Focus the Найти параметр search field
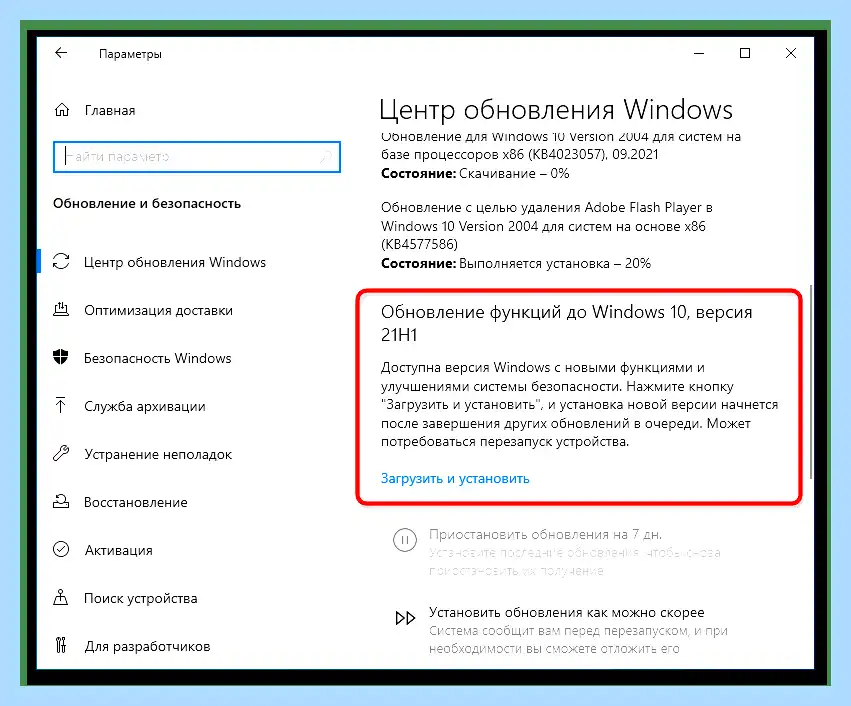851x706 pixels. pos(196,157)
